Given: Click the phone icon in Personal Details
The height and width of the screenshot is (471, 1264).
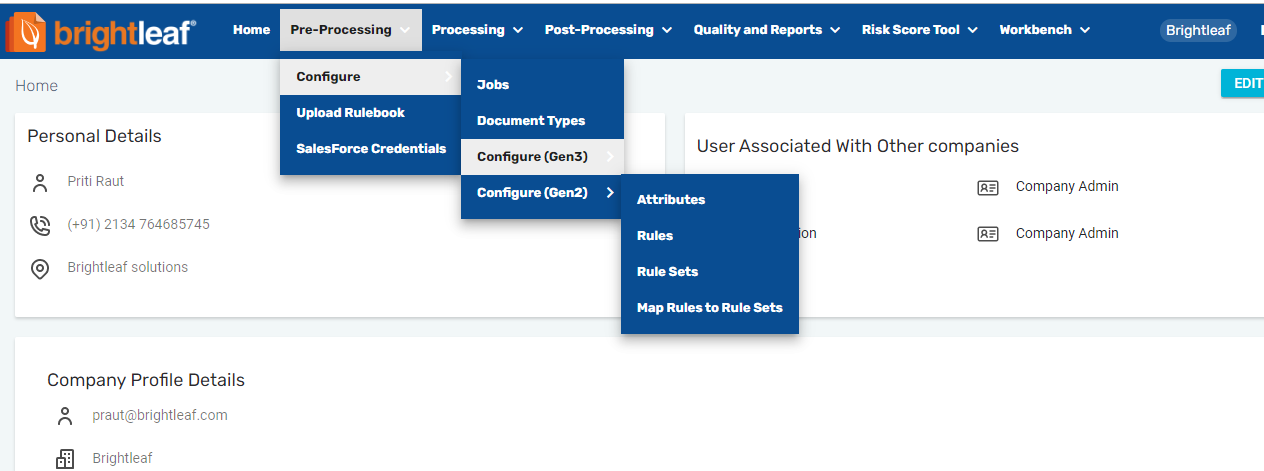Looking at the screenshot, I should pyautogui.click(x=40, y=226).
